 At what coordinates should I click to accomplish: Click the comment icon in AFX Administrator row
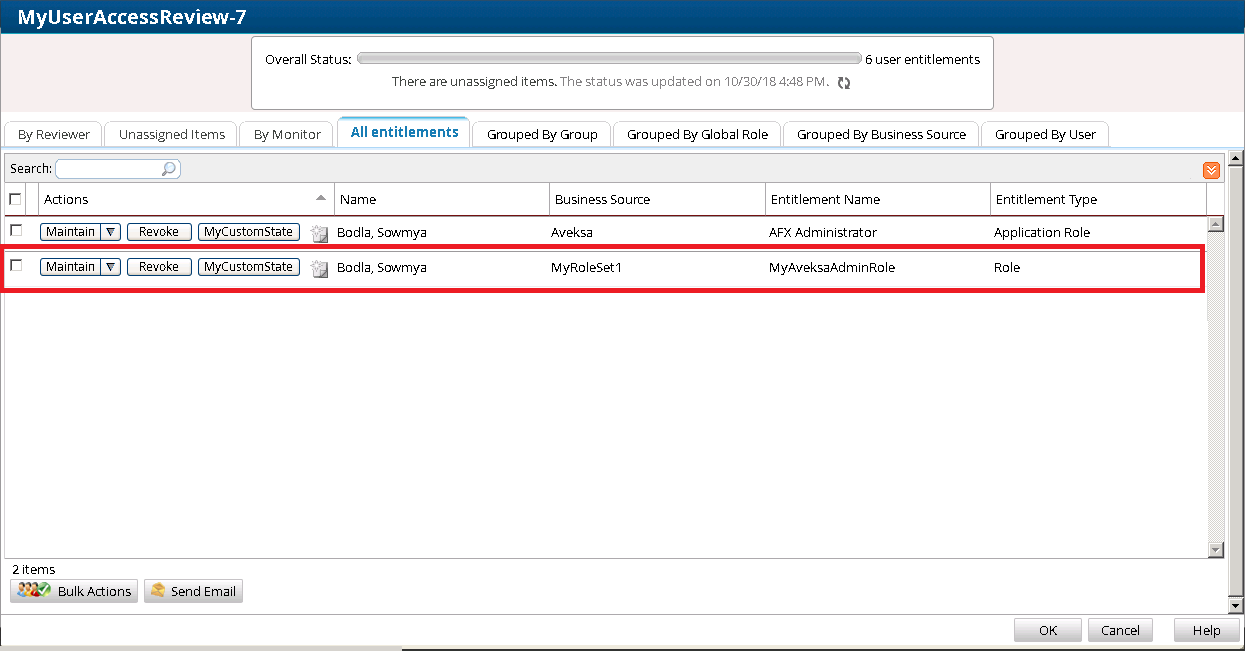(319, 233)
